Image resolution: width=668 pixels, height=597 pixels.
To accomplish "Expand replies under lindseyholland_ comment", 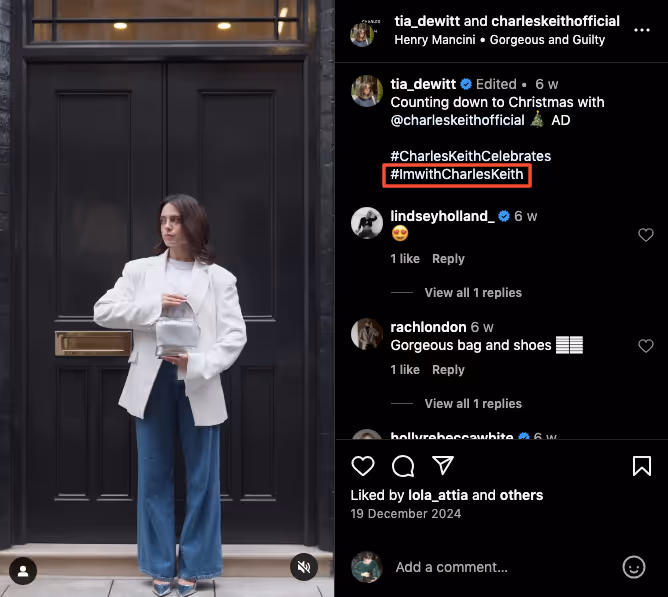I will (x=473, y=293).
